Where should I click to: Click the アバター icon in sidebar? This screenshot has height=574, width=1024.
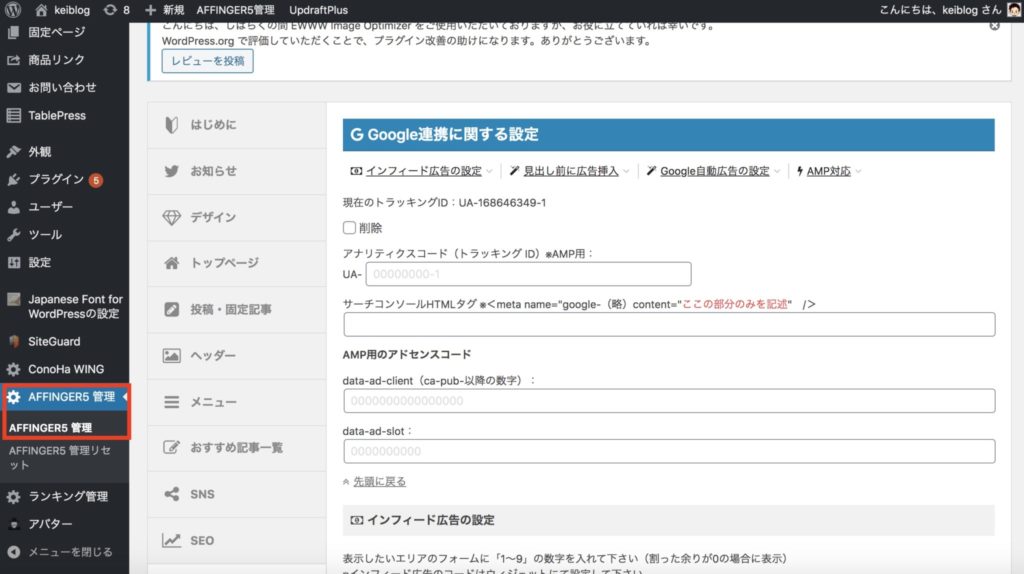click(x=14, y=524)
